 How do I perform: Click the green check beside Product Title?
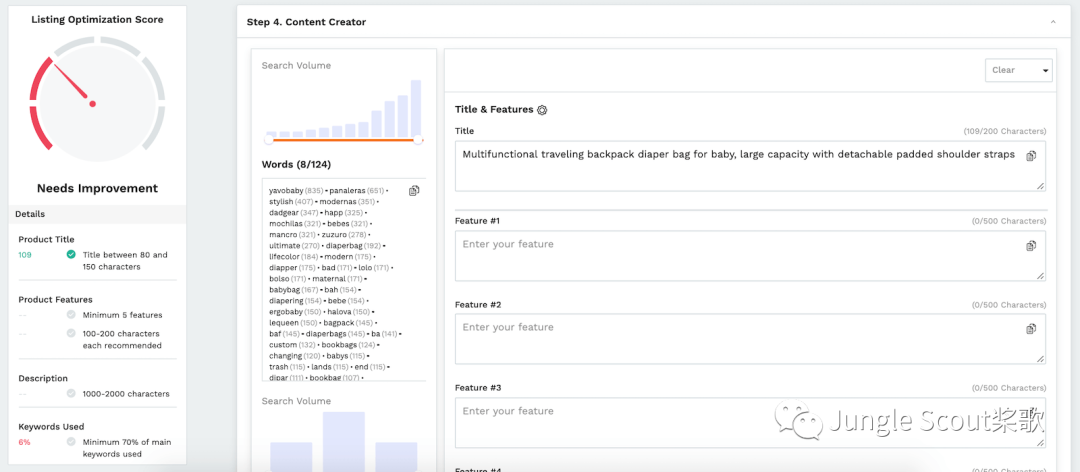click(x=71, y=255)
